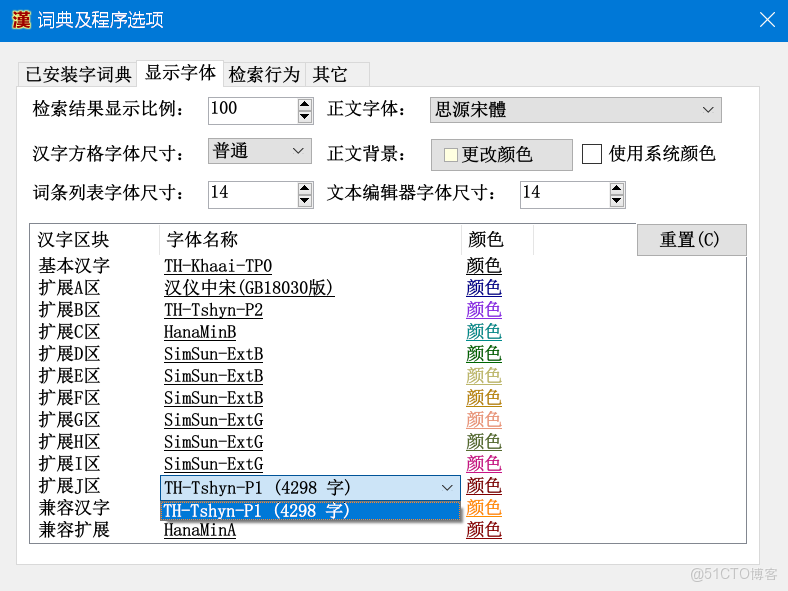Click the 更改颜色 button
The width and height of the screenshot is (788, 591).
pos(502,155)
